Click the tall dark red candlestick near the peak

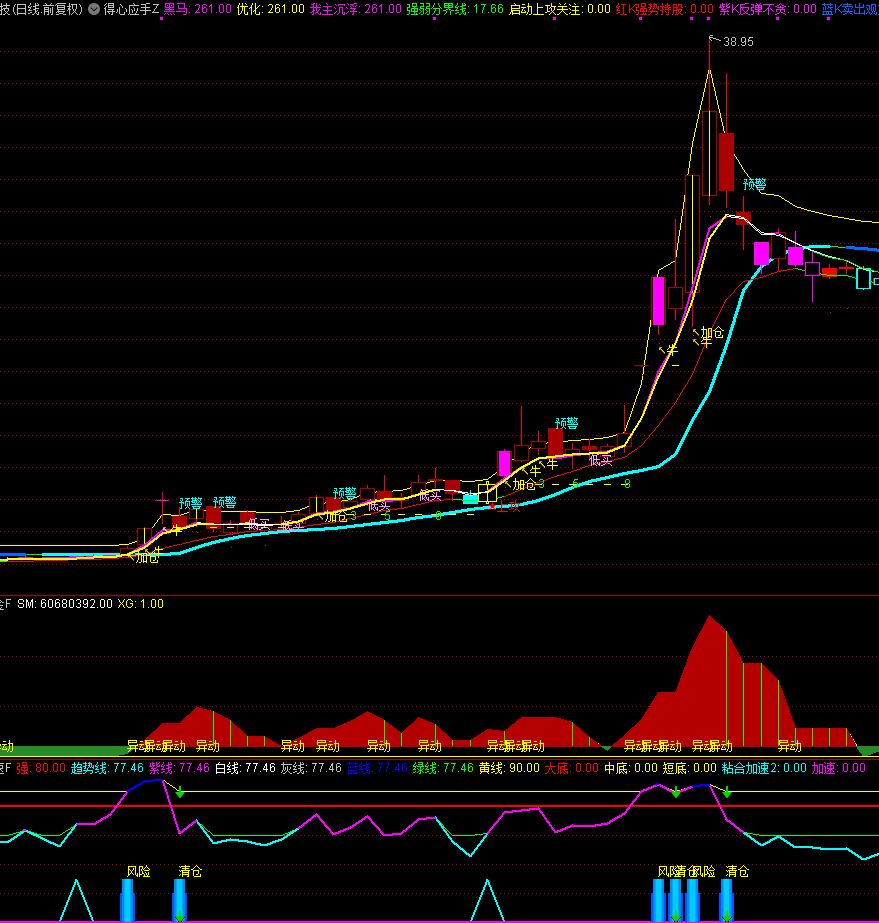tap(726, 160)
